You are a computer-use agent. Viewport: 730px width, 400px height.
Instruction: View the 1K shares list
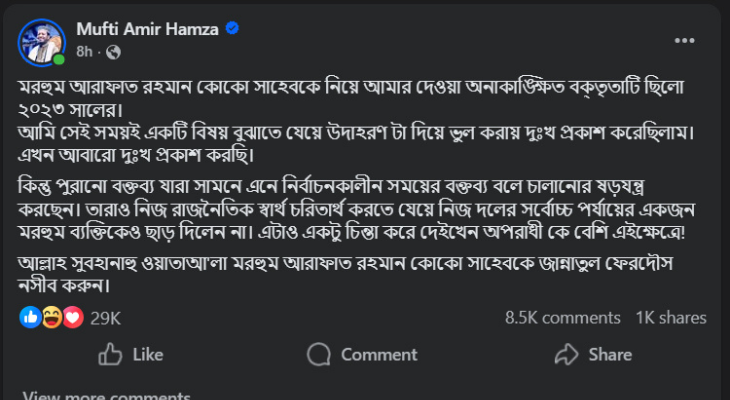point(671,318)
